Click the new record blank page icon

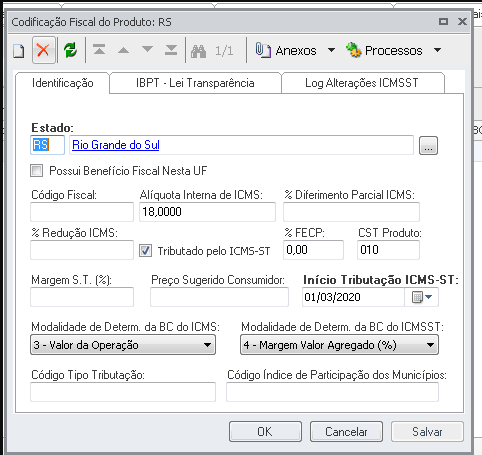point(19,51)
